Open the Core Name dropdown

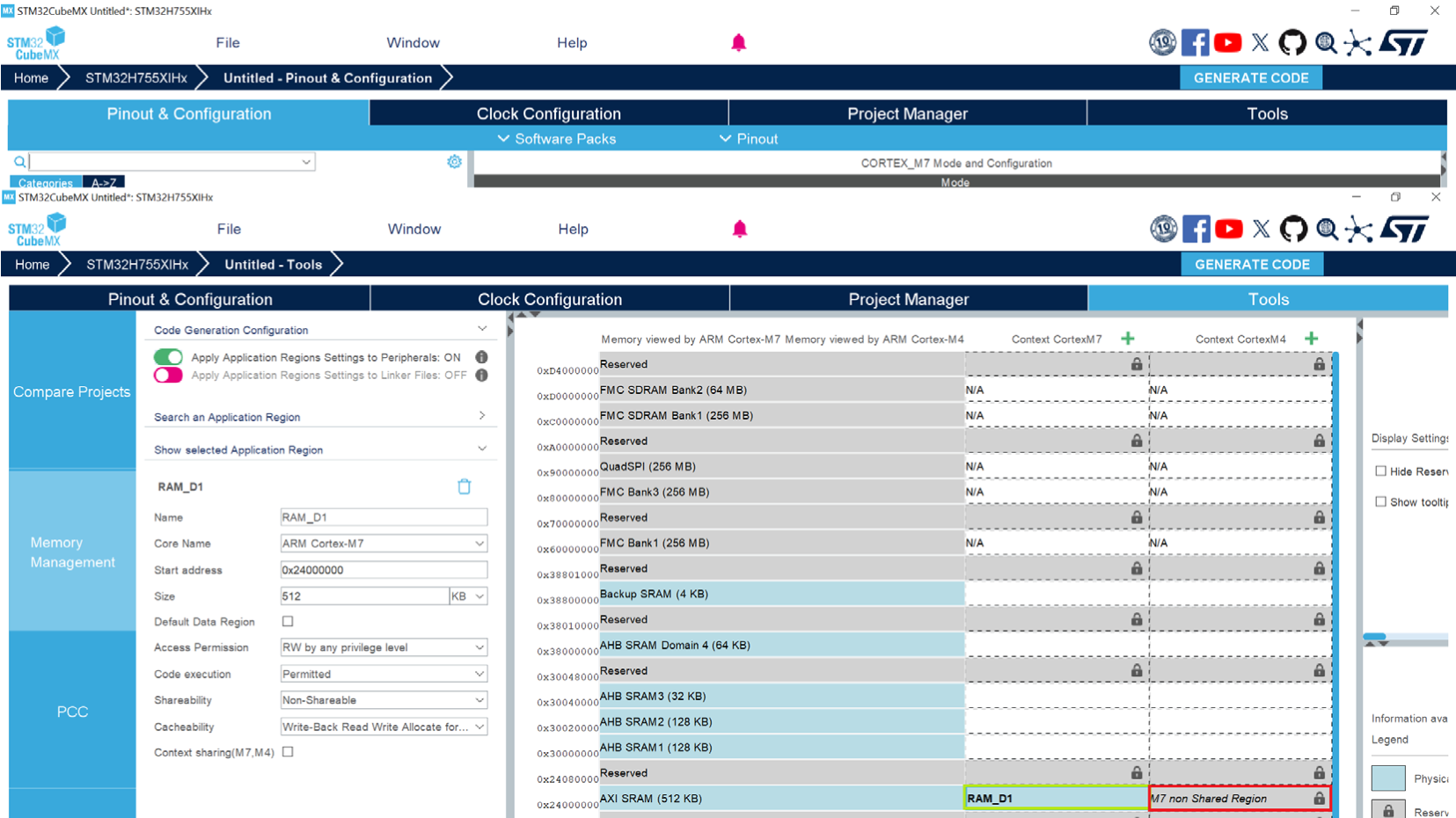tap(384, 544)
